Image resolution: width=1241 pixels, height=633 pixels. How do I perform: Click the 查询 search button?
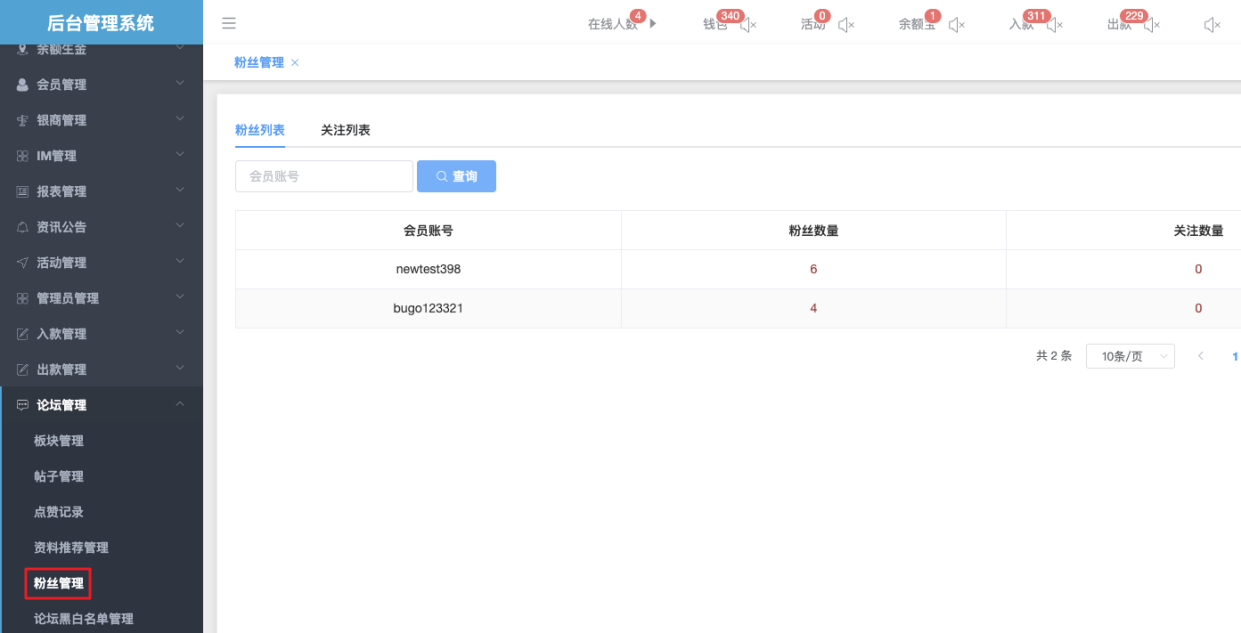456,176
